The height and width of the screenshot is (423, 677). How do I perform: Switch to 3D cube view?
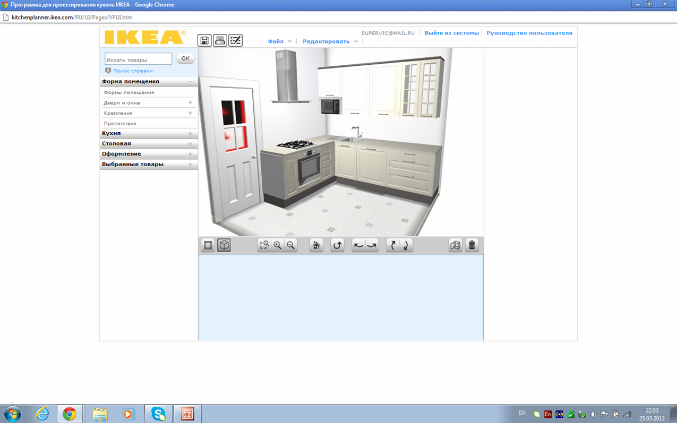[x=224, y=245]
